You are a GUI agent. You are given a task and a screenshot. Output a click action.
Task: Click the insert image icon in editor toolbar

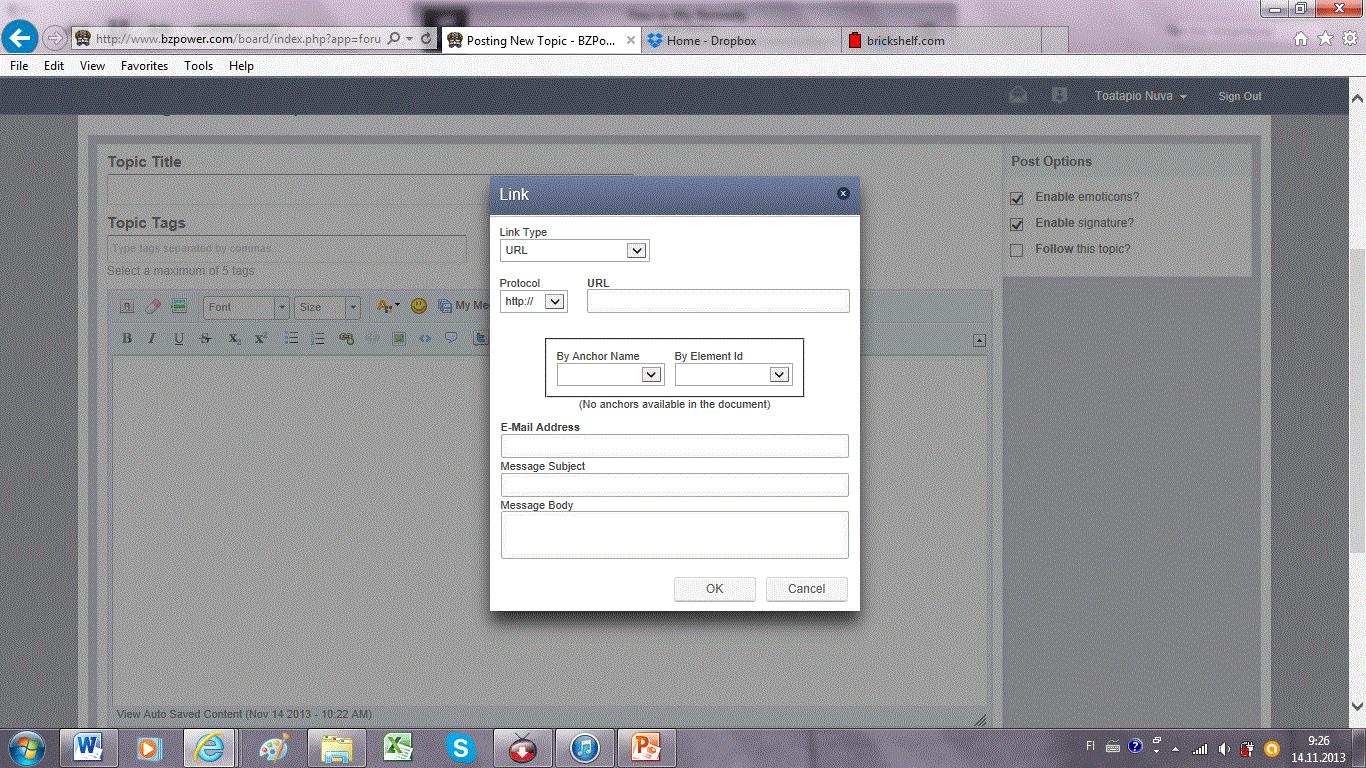click(399, 339)
